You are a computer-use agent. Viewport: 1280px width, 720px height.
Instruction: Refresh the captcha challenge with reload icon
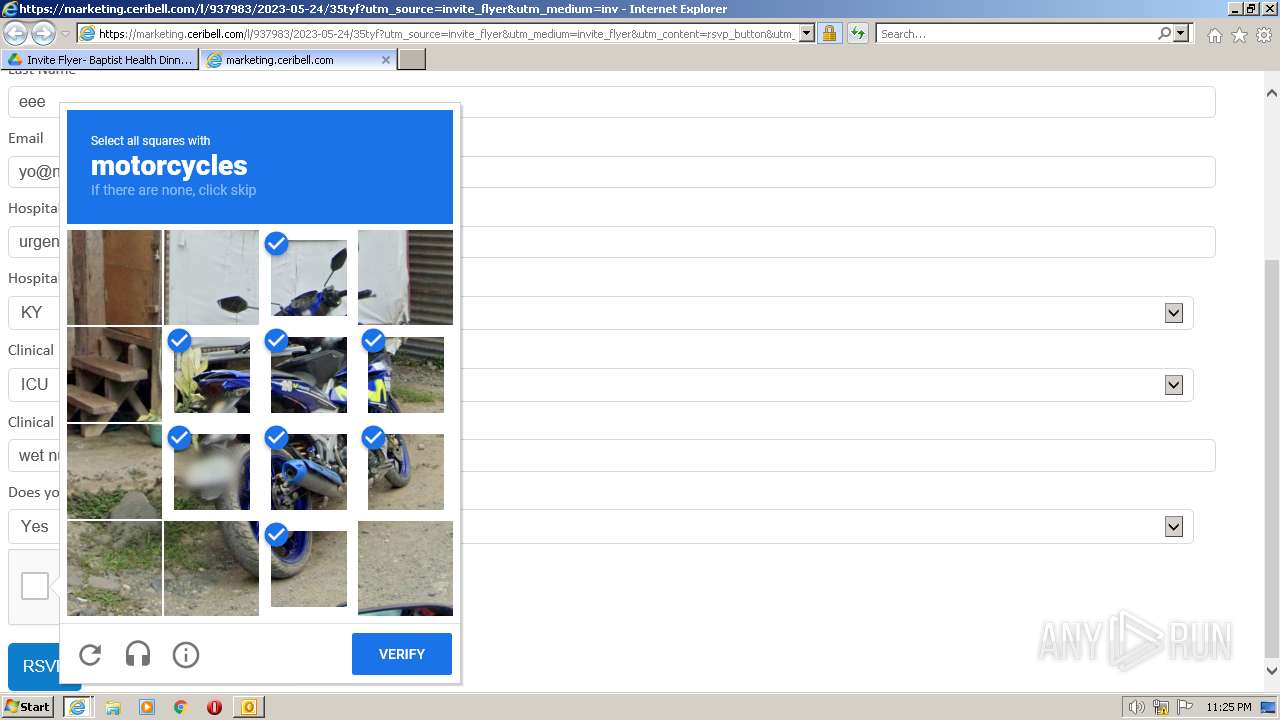pyautogui.click(x=90, y=654)
